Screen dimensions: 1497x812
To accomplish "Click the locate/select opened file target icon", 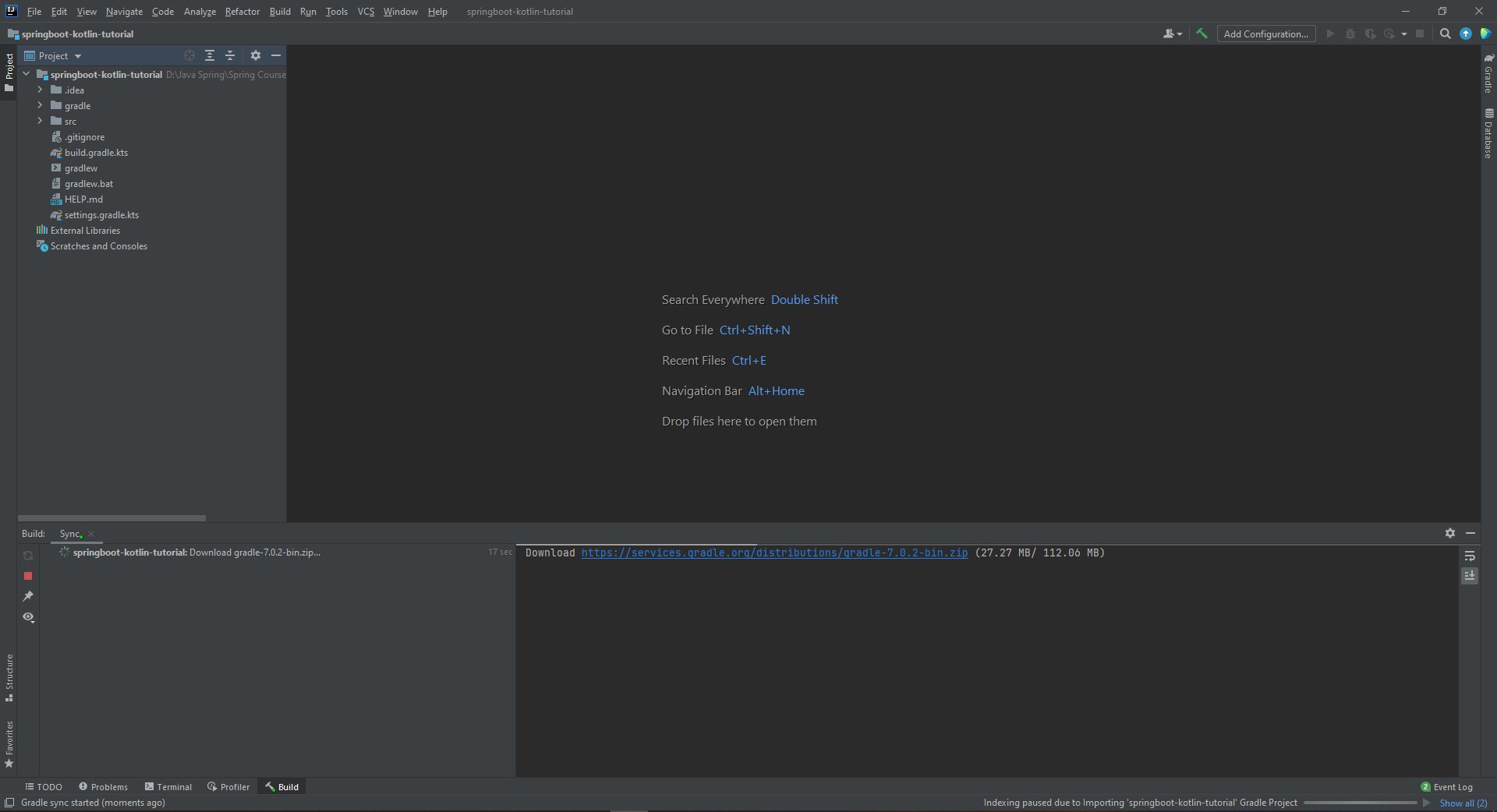I will 189,55.
